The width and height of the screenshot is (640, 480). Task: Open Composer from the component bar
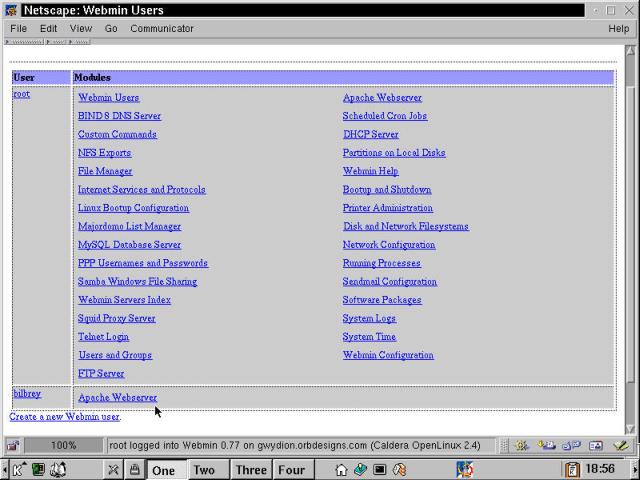[621, 445]
